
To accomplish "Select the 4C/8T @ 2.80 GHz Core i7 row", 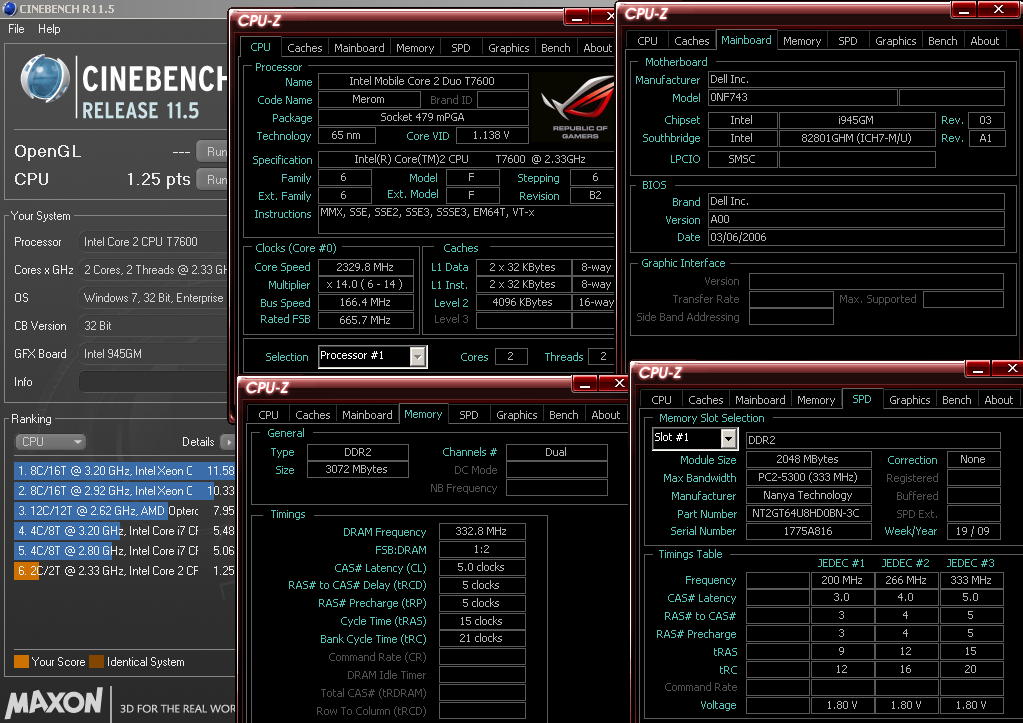I will coord(124,551).
